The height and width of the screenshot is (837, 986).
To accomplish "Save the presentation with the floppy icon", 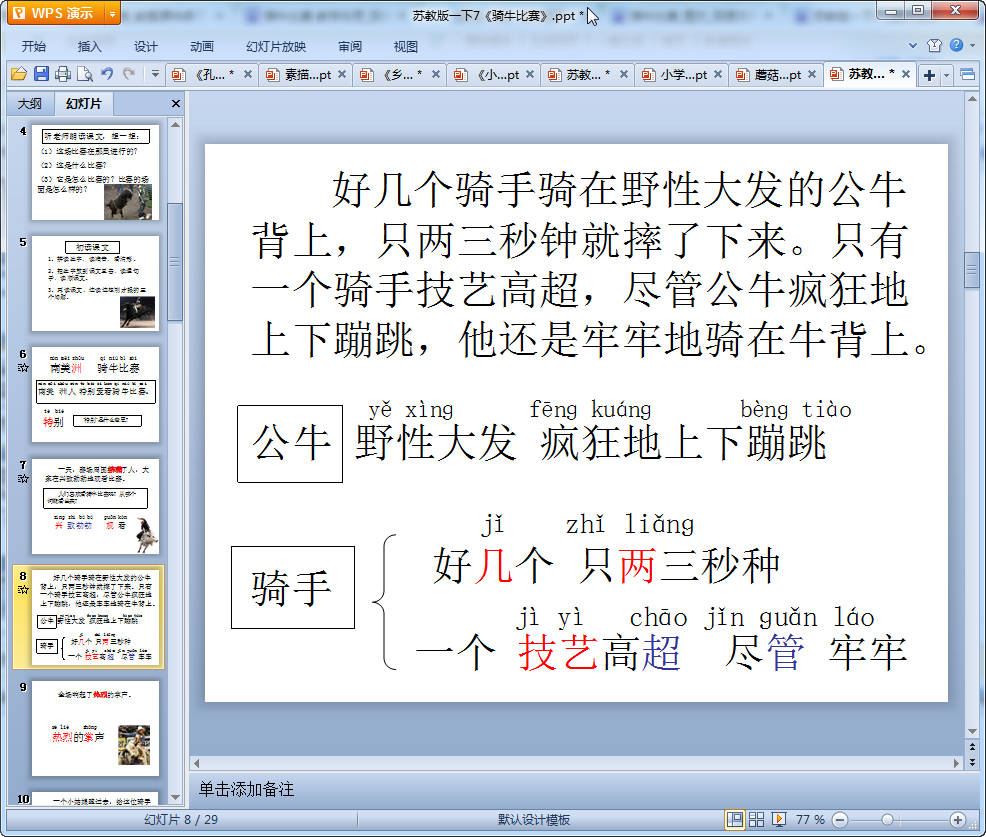I will pos(41,74).
